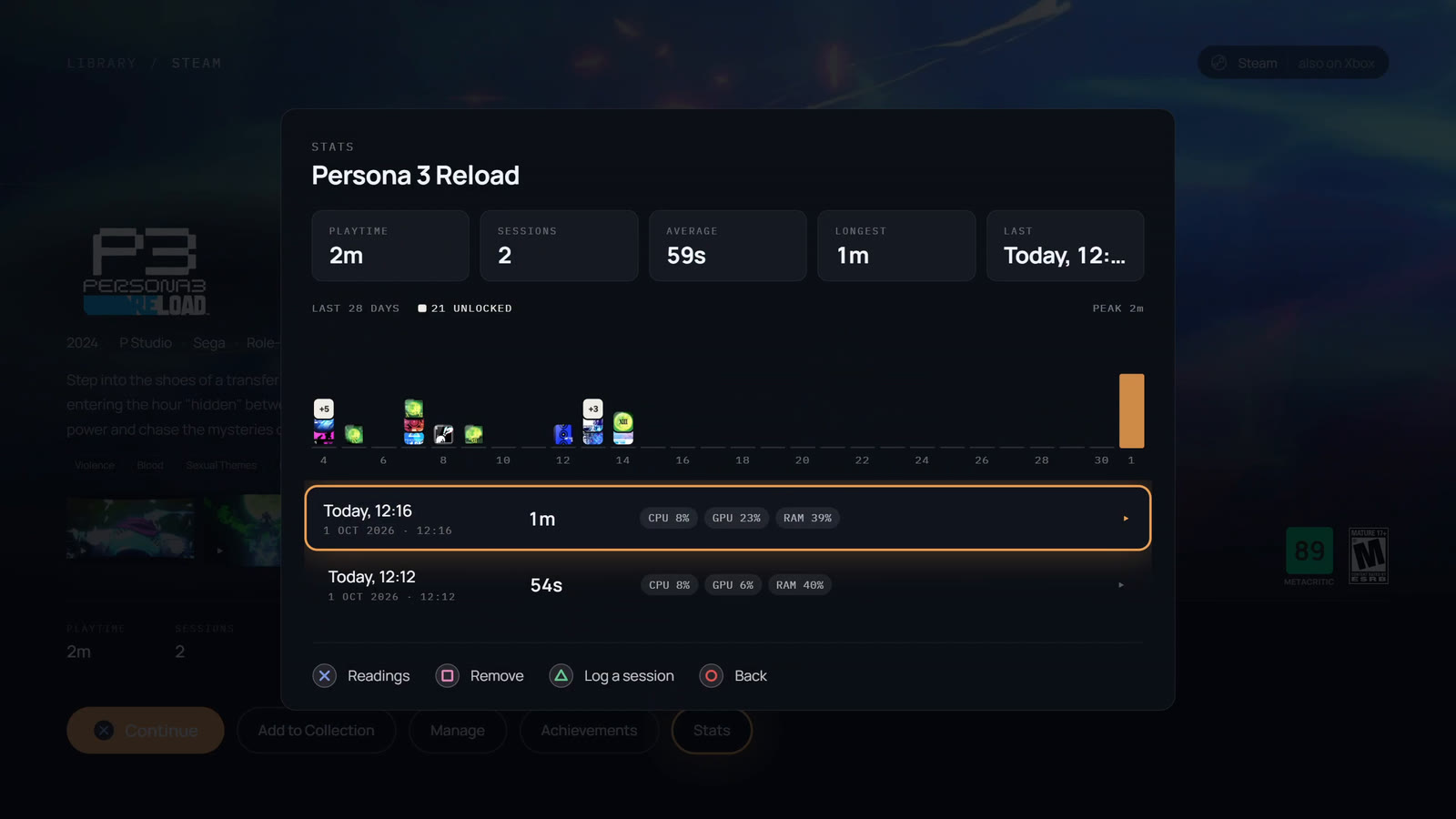
Task: Click the triangle icon for Log a session
Action: point(561,675)
